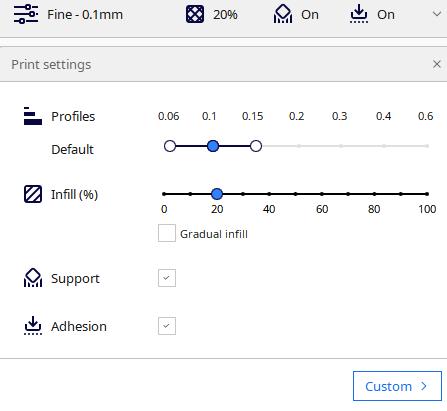Click the Profiles layer-height icon
This screenshot has height=411, width=447.
click(x=33, y=116)
